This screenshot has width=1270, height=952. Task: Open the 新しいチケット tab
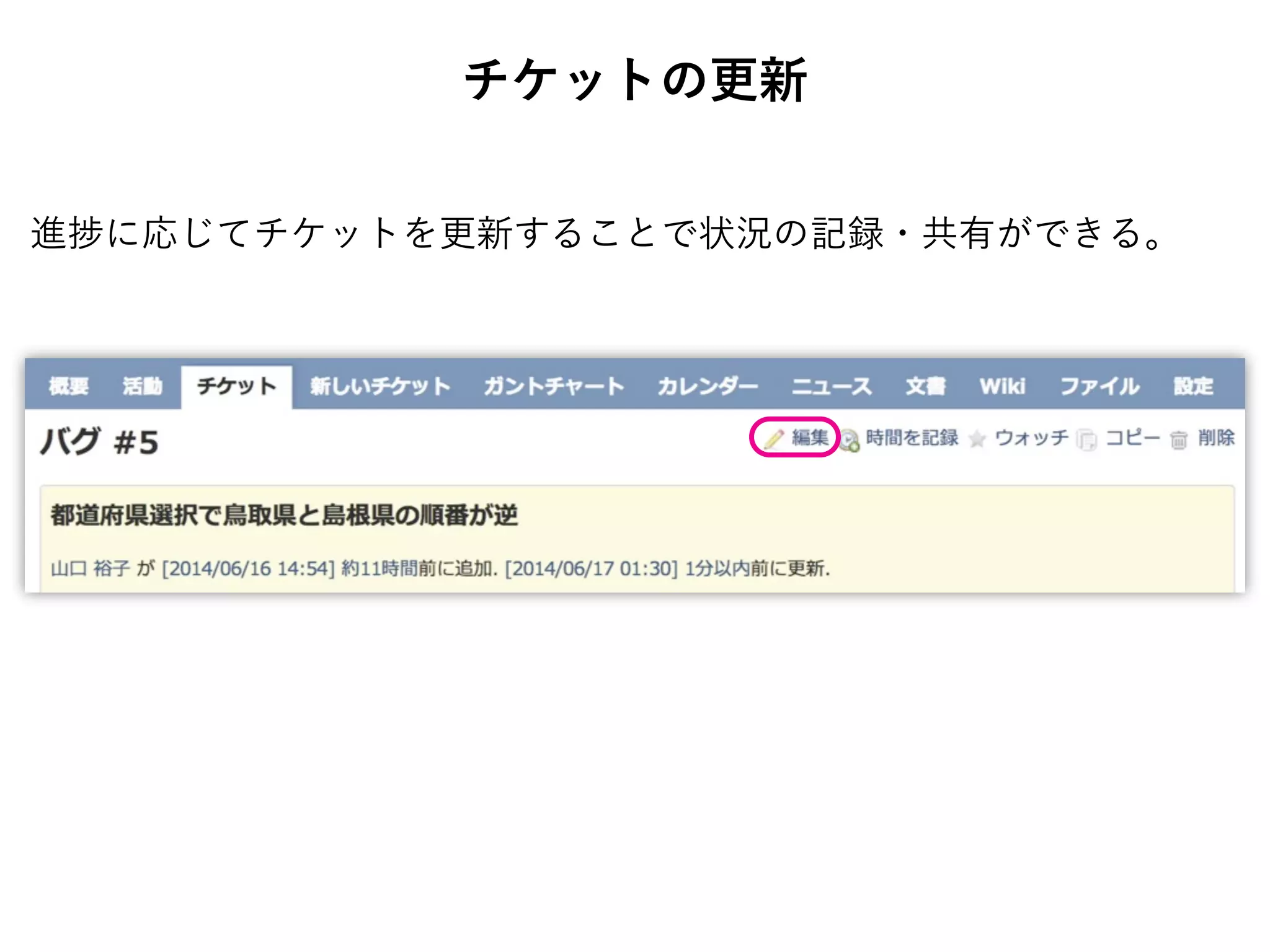tap(380, 387)
